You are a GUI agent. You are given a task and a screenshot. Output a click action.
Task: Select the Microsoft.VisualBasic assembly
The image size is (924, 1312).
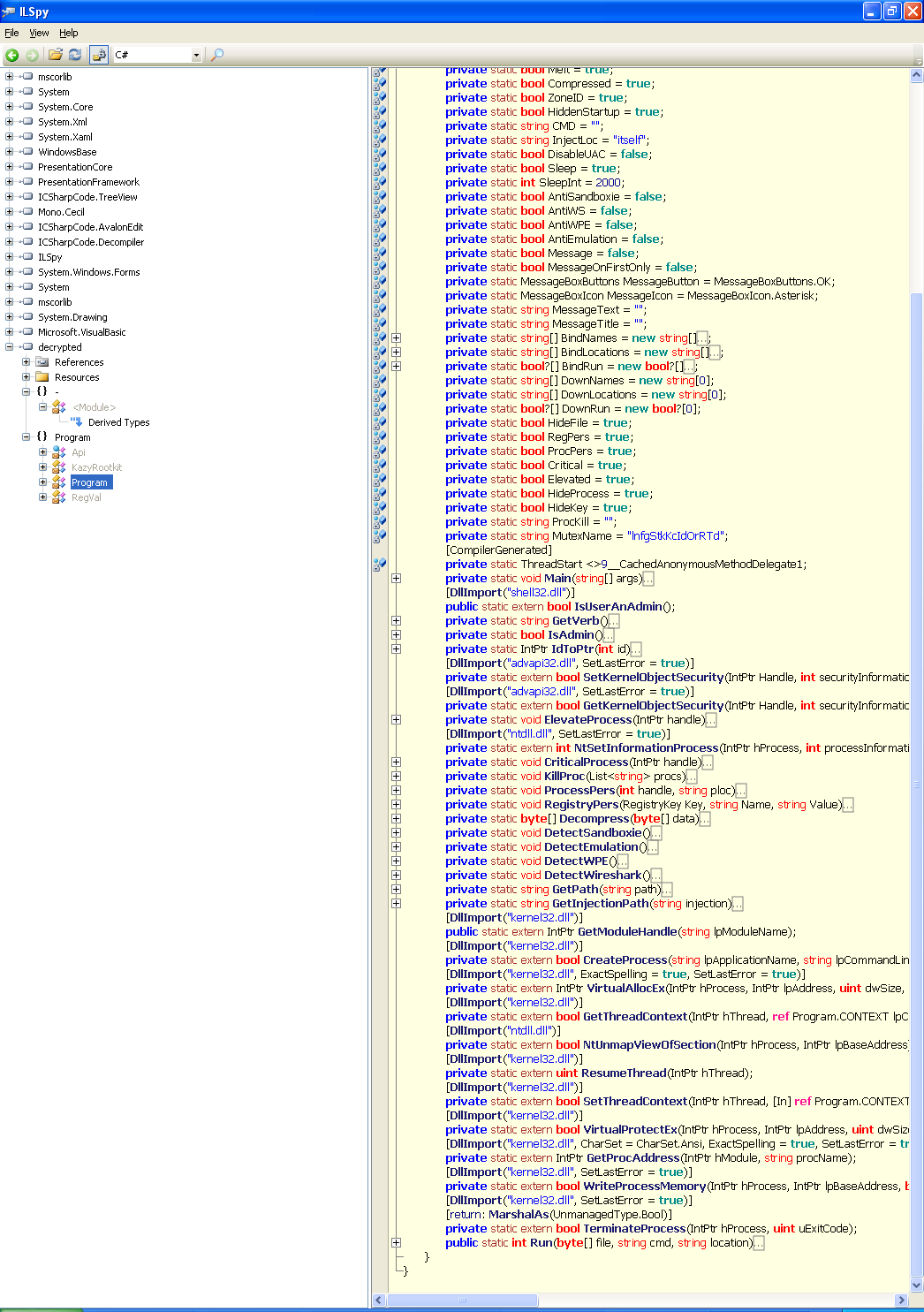click(x=81, y=332)
